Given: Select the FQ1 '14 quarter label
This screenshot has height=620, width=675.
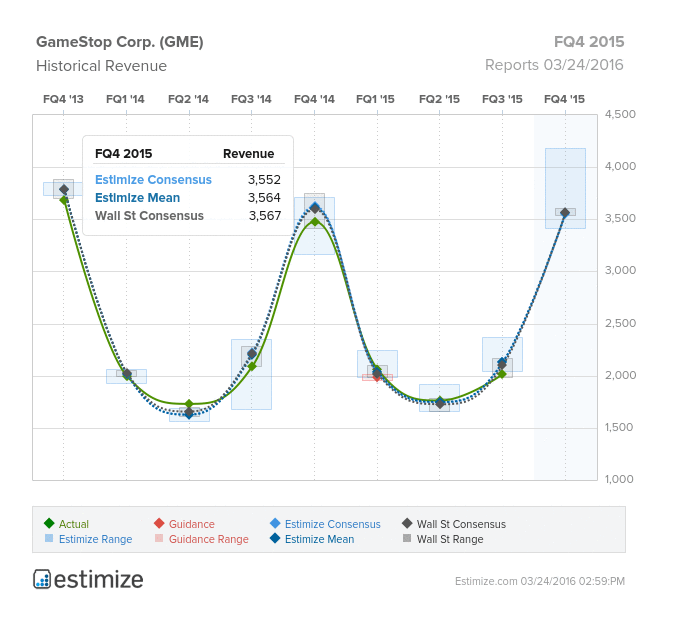Looking at the screenshot, I should [125, 99].
